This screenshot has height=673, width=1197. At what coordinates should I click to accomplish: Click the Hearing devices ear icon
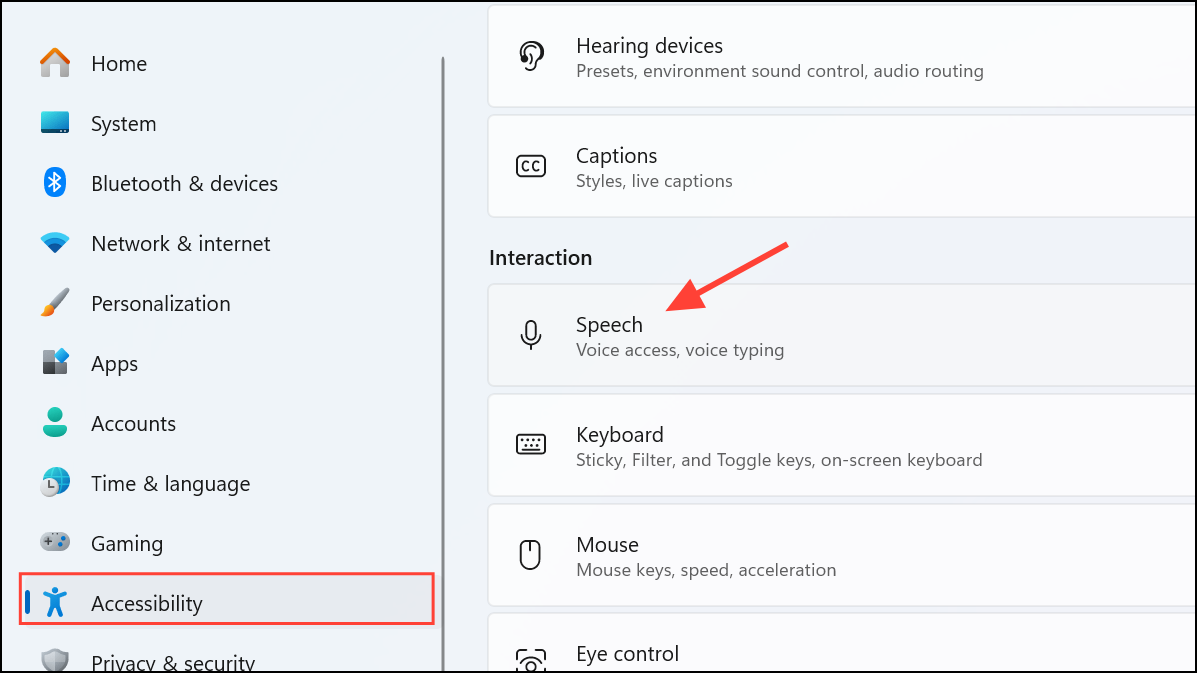pos(531,56)
